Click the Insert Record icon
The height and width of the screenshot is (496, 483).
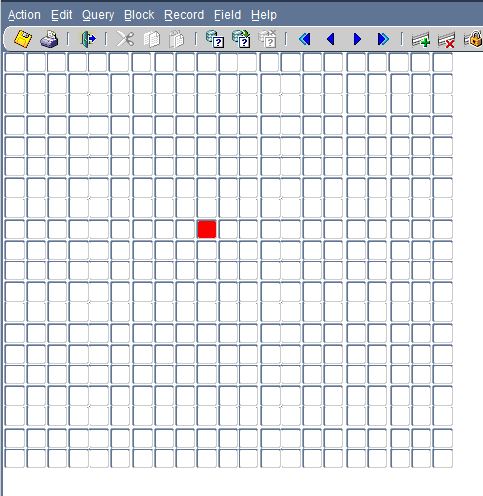[x=421, y=39]
